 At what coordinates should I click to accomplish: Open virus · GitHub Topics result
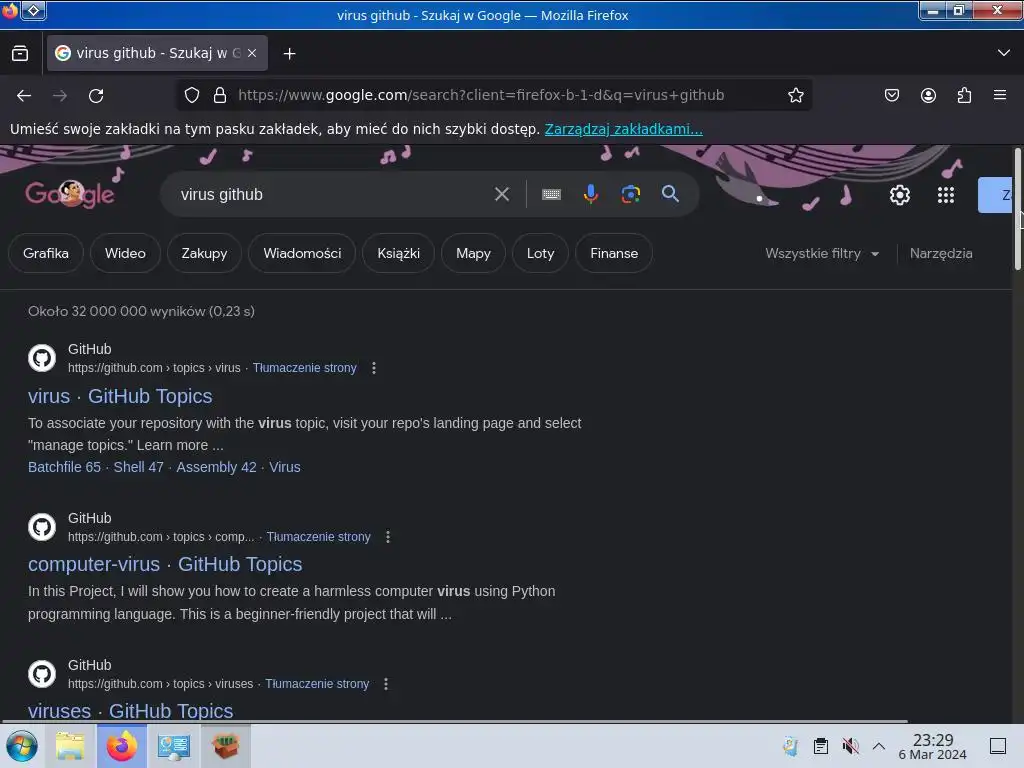coord(120,396)
